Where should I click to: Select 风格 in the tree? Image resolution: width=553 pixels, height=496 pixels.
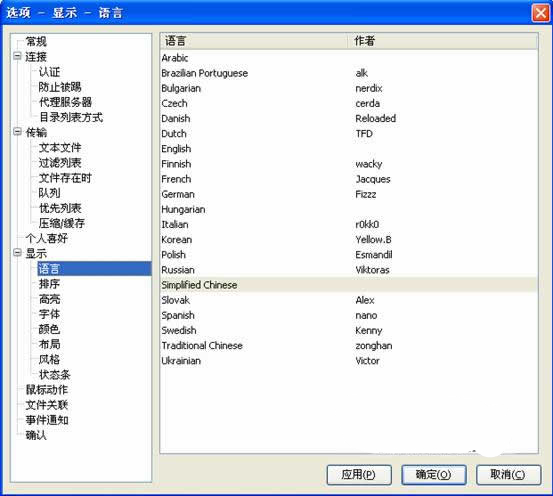click(49, 359)
